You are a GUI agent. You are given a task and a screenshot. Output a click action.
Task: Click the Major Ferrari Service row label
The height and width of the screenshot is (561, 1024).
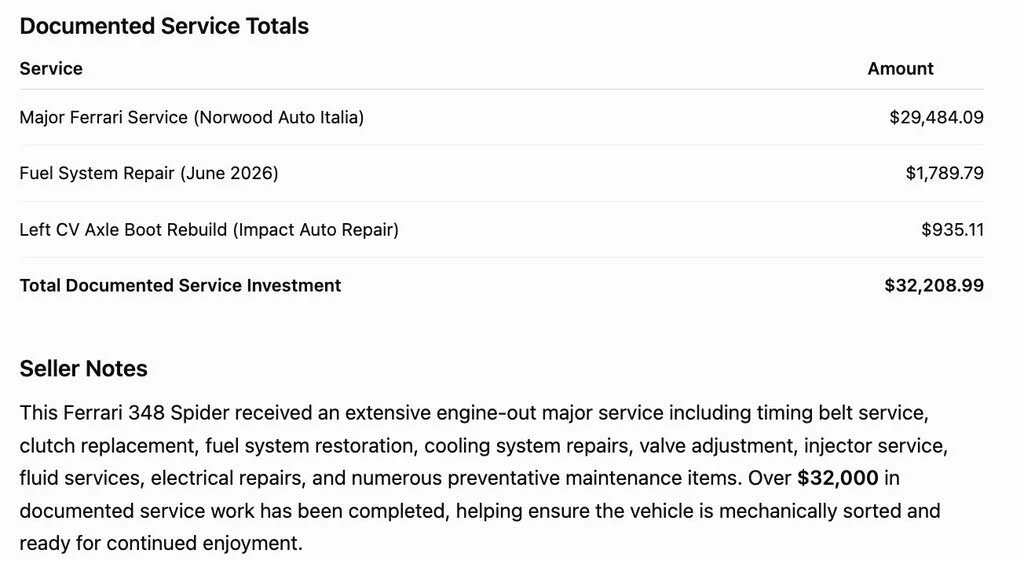(191, 118)
